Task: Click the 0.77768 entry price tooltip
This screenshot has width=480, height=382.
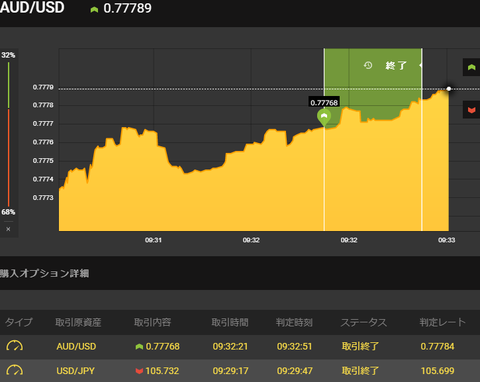Action: coord(324,102)
